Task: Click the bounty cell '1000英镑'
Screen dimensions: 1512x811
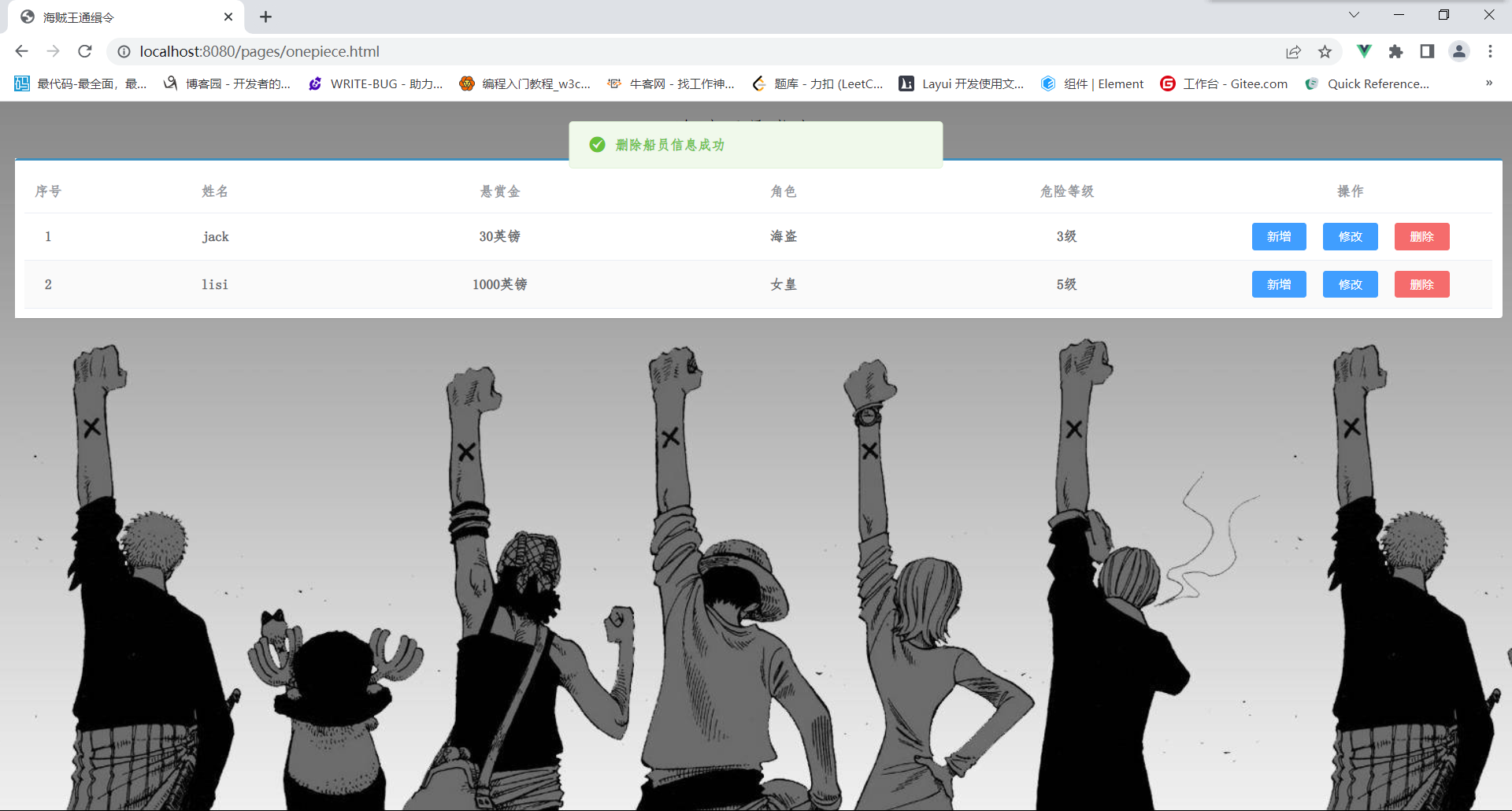Action: pos(500,284)
